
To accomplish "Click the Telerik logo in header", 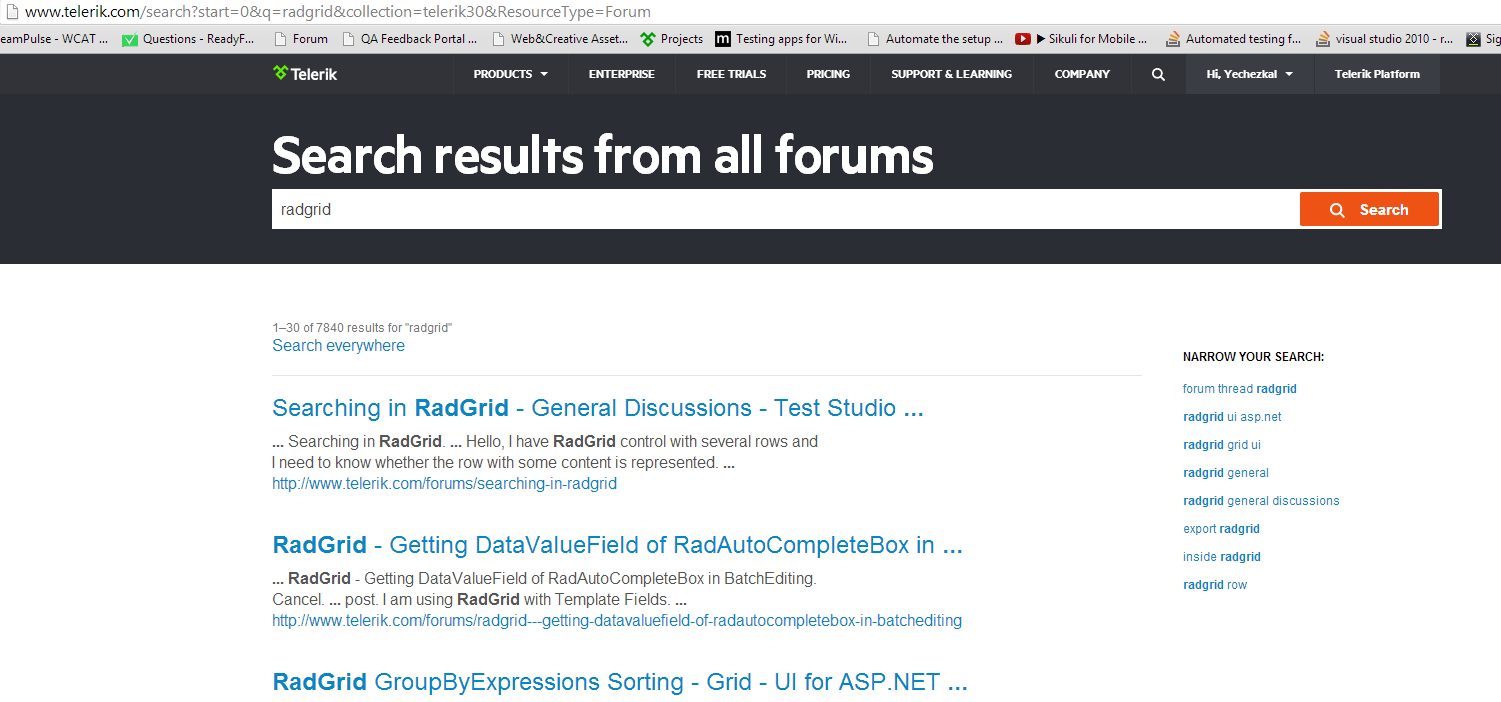I will (x=305, y=73).
